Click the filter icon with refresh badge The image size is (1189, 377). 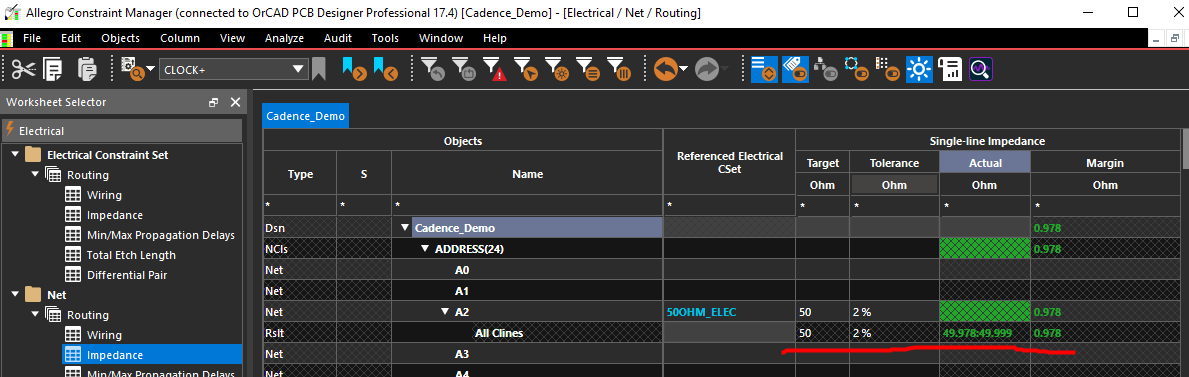click(464, 69)
